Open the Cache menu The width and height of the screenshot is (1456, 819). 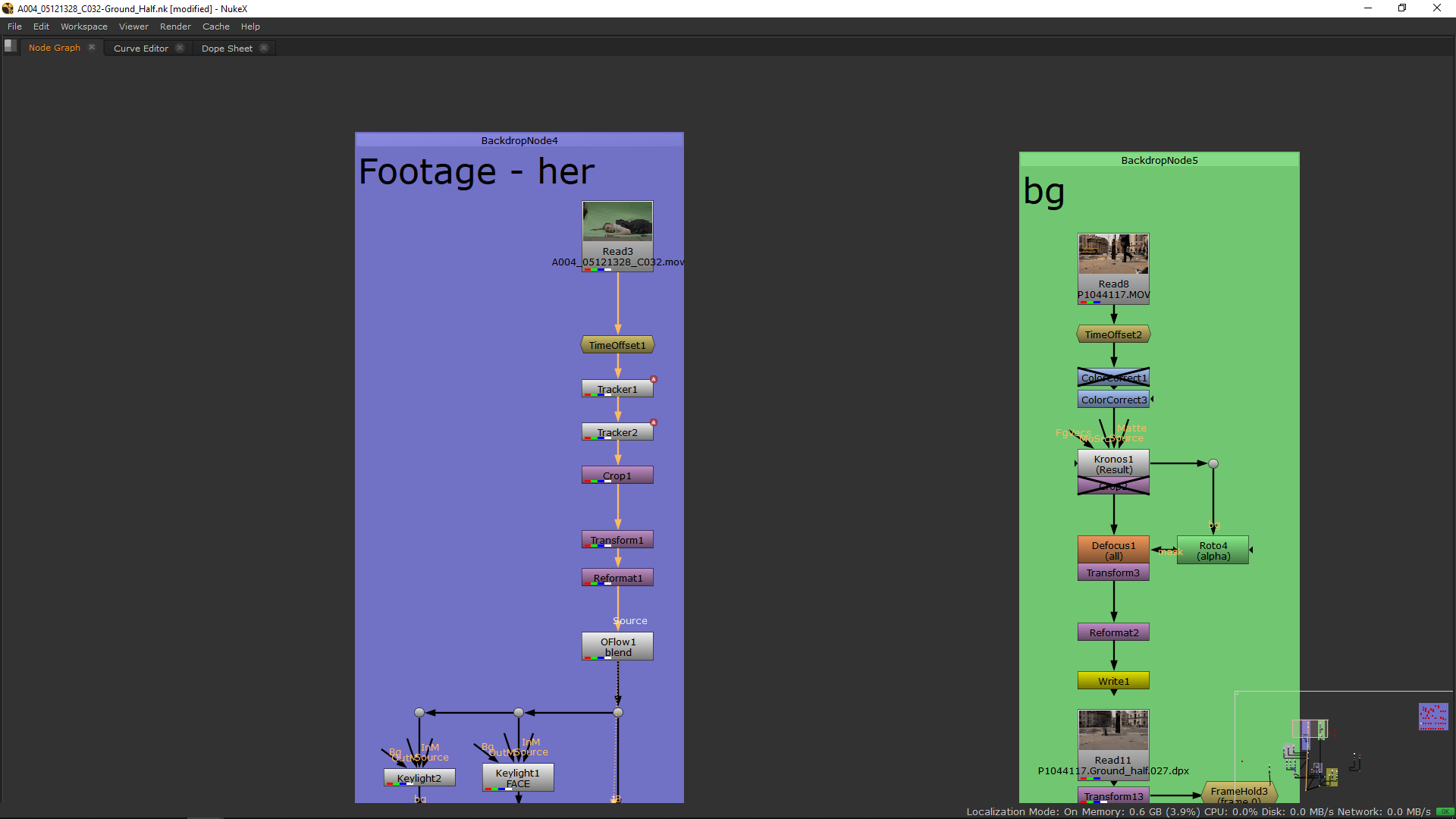pos(215,27)
